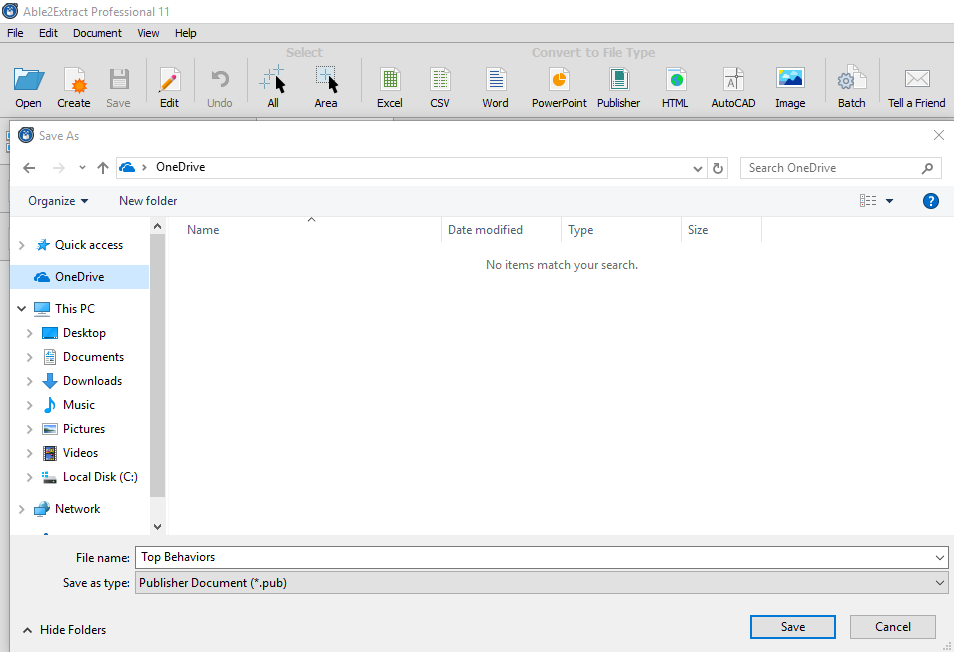The width and height of the screenshot is (954, 652).
Task: Click the view layout icon
Action: coord(868,201)
